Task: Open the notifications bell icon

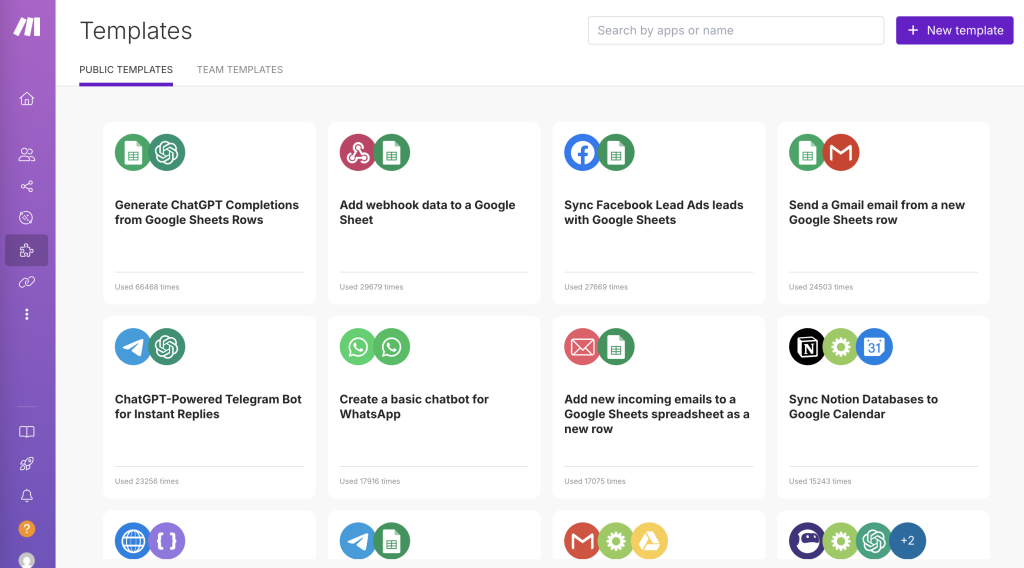Action: point(27,496)
